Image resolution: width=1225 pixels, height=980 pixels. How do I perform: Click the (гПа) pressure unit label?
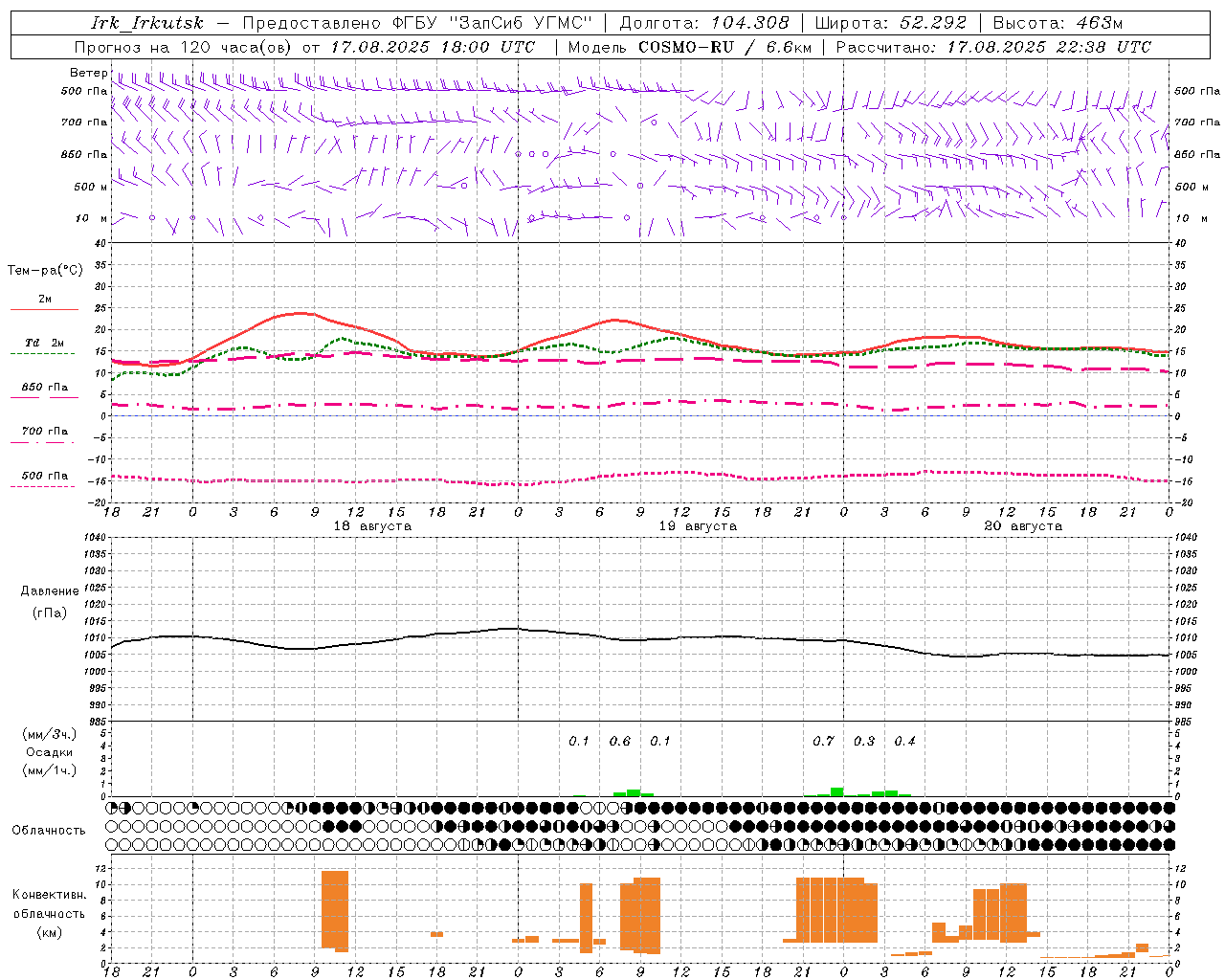50,613
